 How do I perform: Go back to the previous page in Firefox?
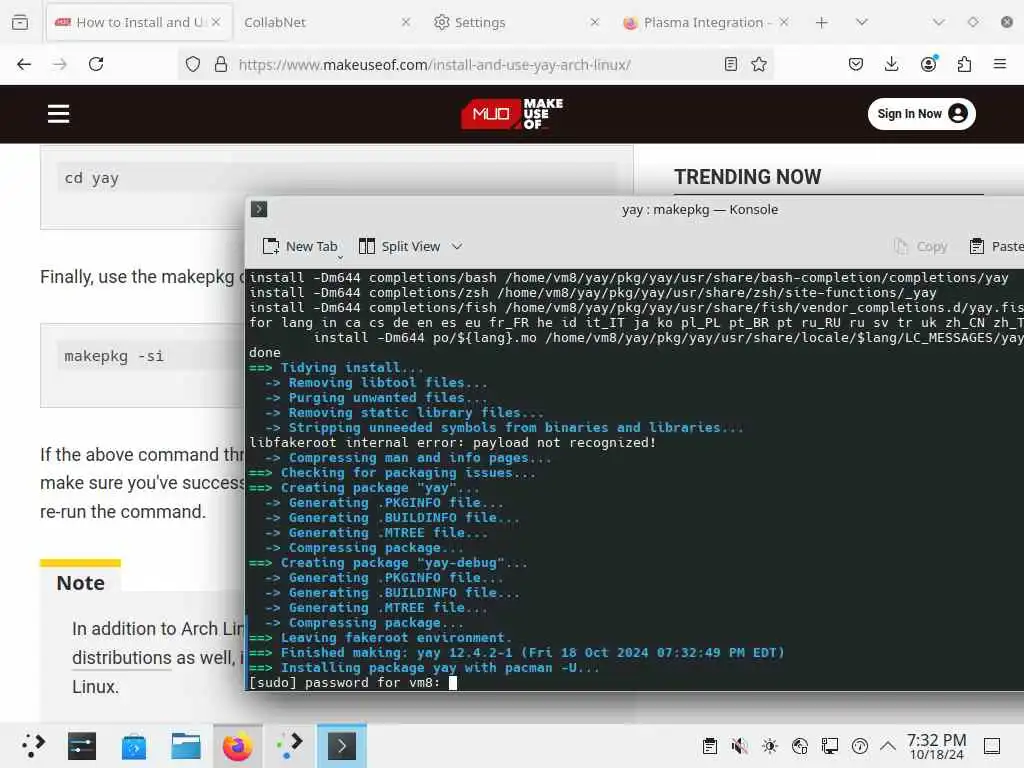24,64
